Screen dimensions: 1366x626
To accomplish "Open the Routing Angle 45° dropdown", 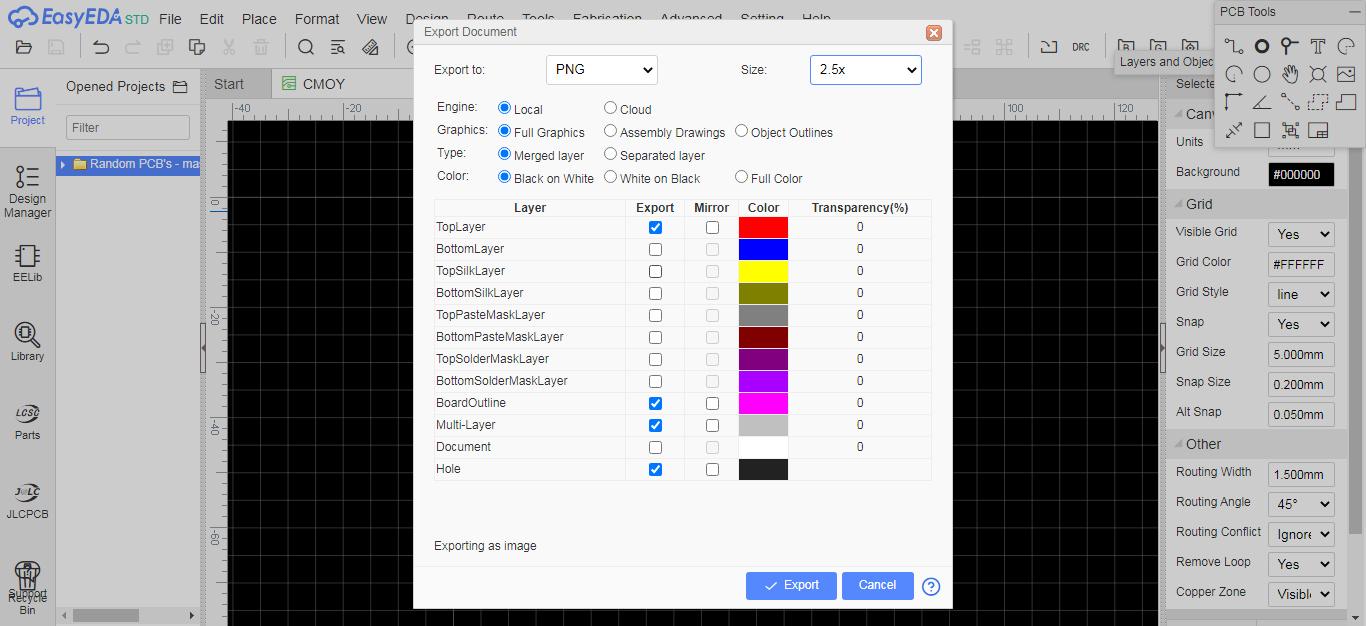I will (x=1301, y=504).
